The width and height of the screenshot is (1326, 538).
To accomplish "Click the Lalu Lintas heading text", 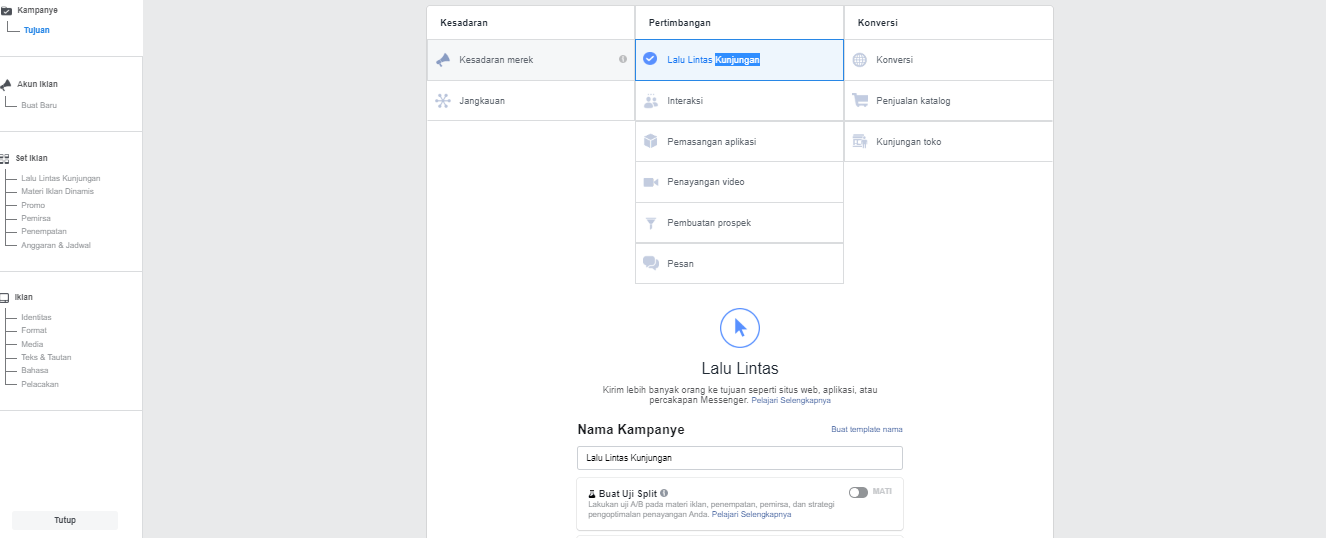I will 740,369.
